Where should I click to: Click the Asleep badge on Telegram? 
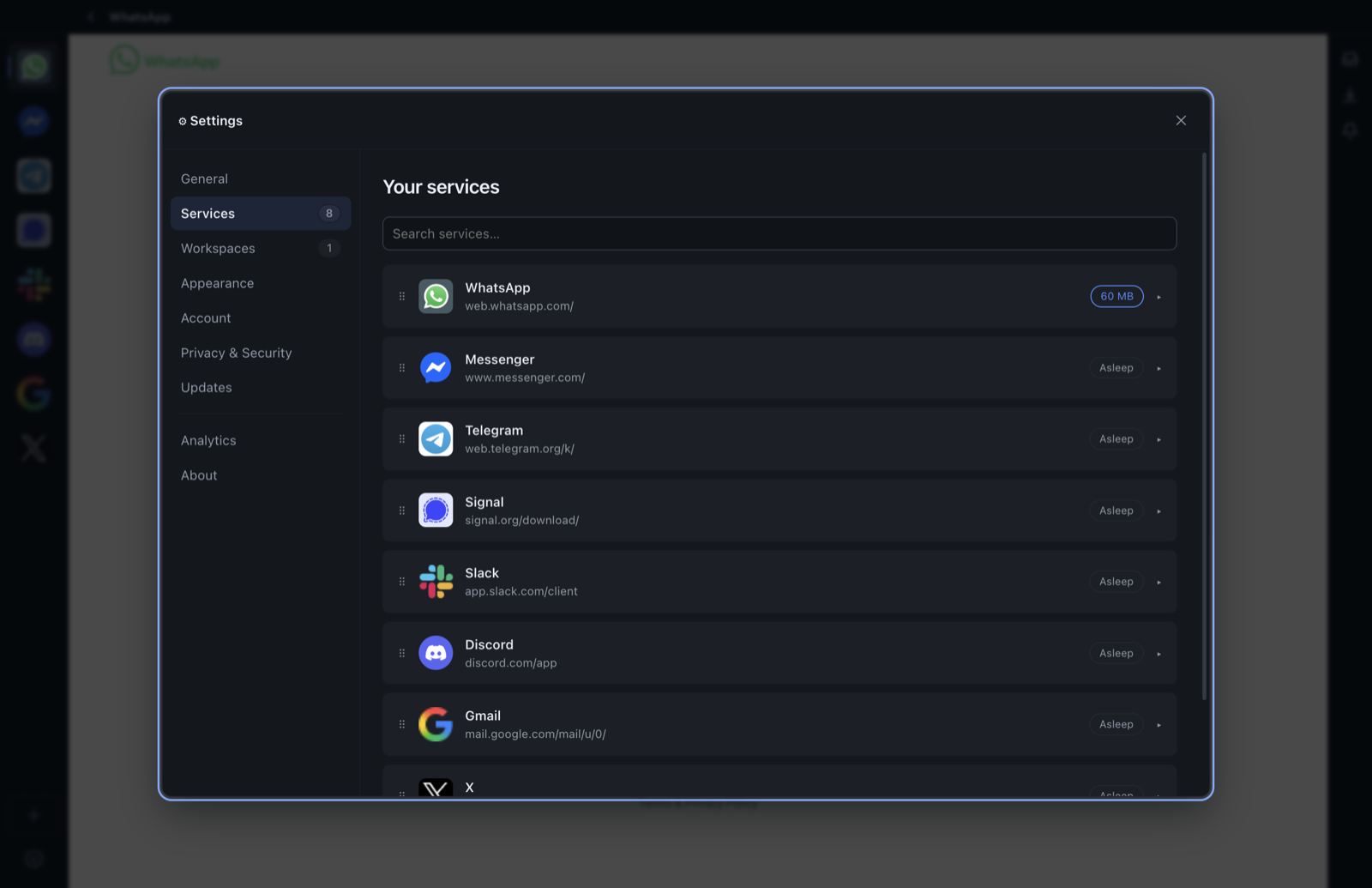click(1116, 438)
